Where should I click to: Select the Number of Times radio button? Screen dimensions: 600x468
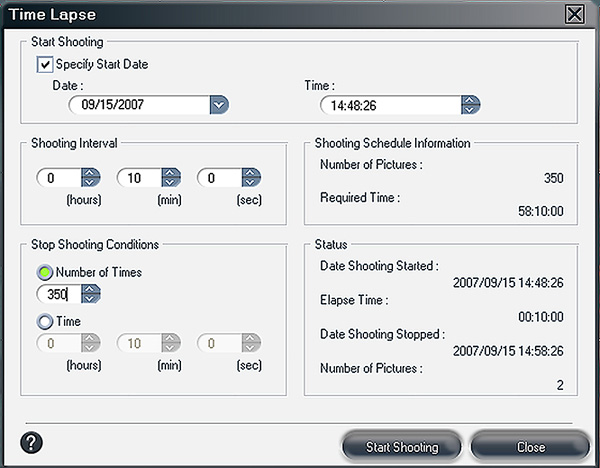[44, 272]
